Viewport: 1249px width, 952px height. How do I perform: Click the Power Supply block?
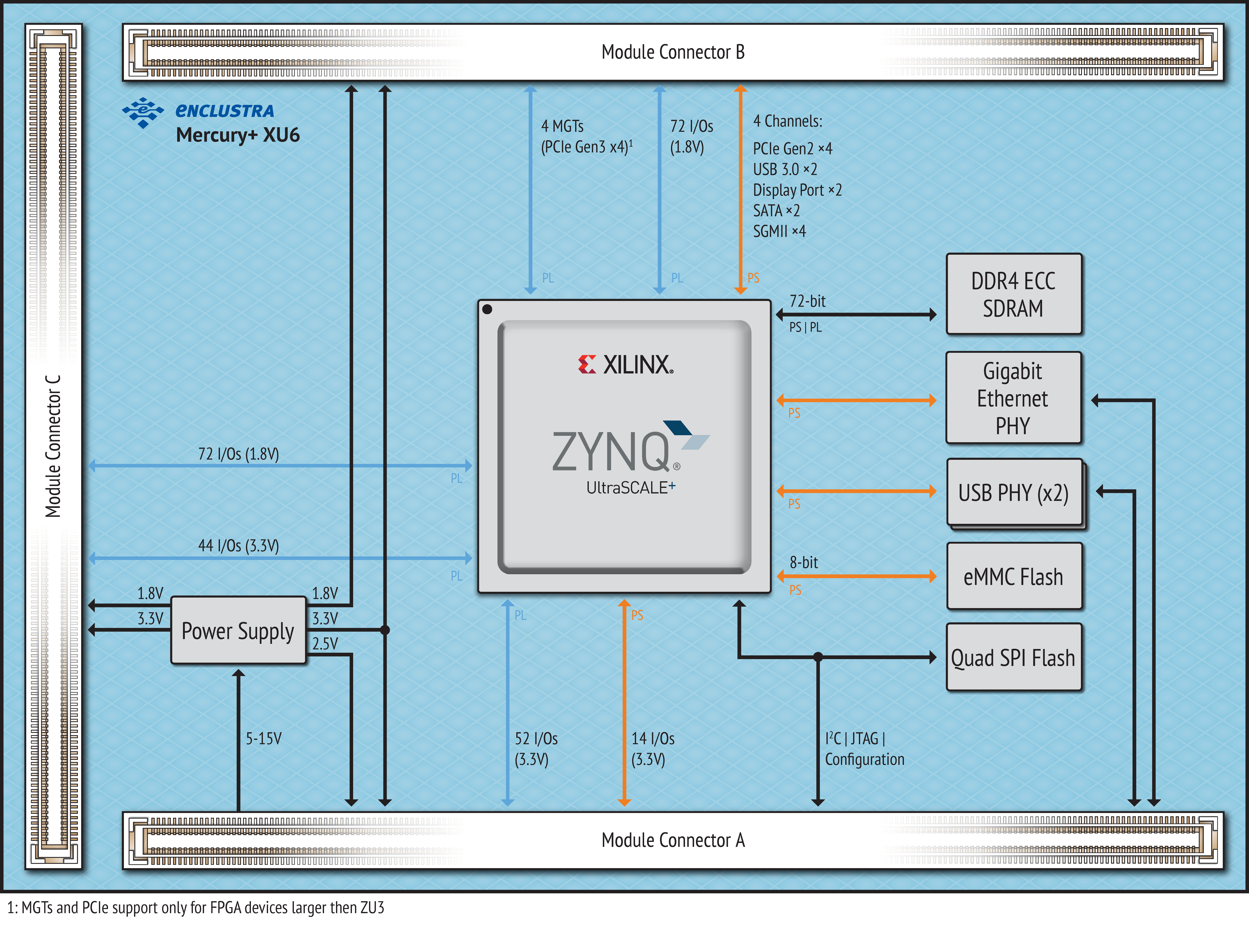point(238,630)
